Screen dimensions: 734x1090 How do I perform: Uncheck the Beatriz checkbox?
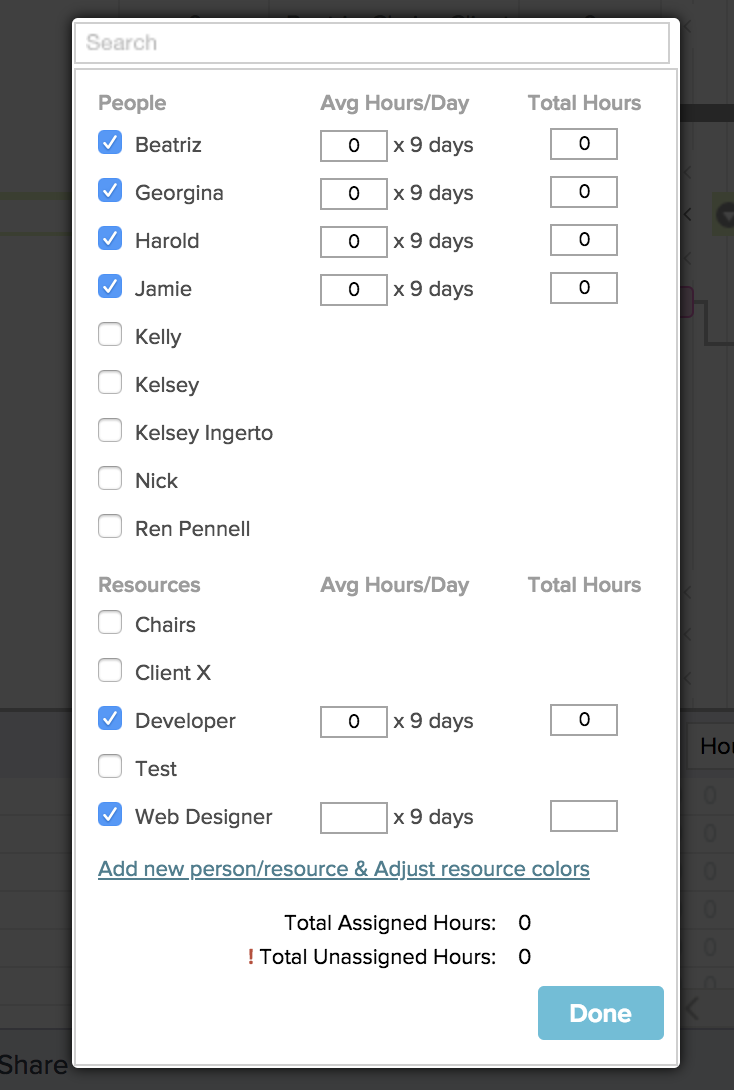[110, 142]
